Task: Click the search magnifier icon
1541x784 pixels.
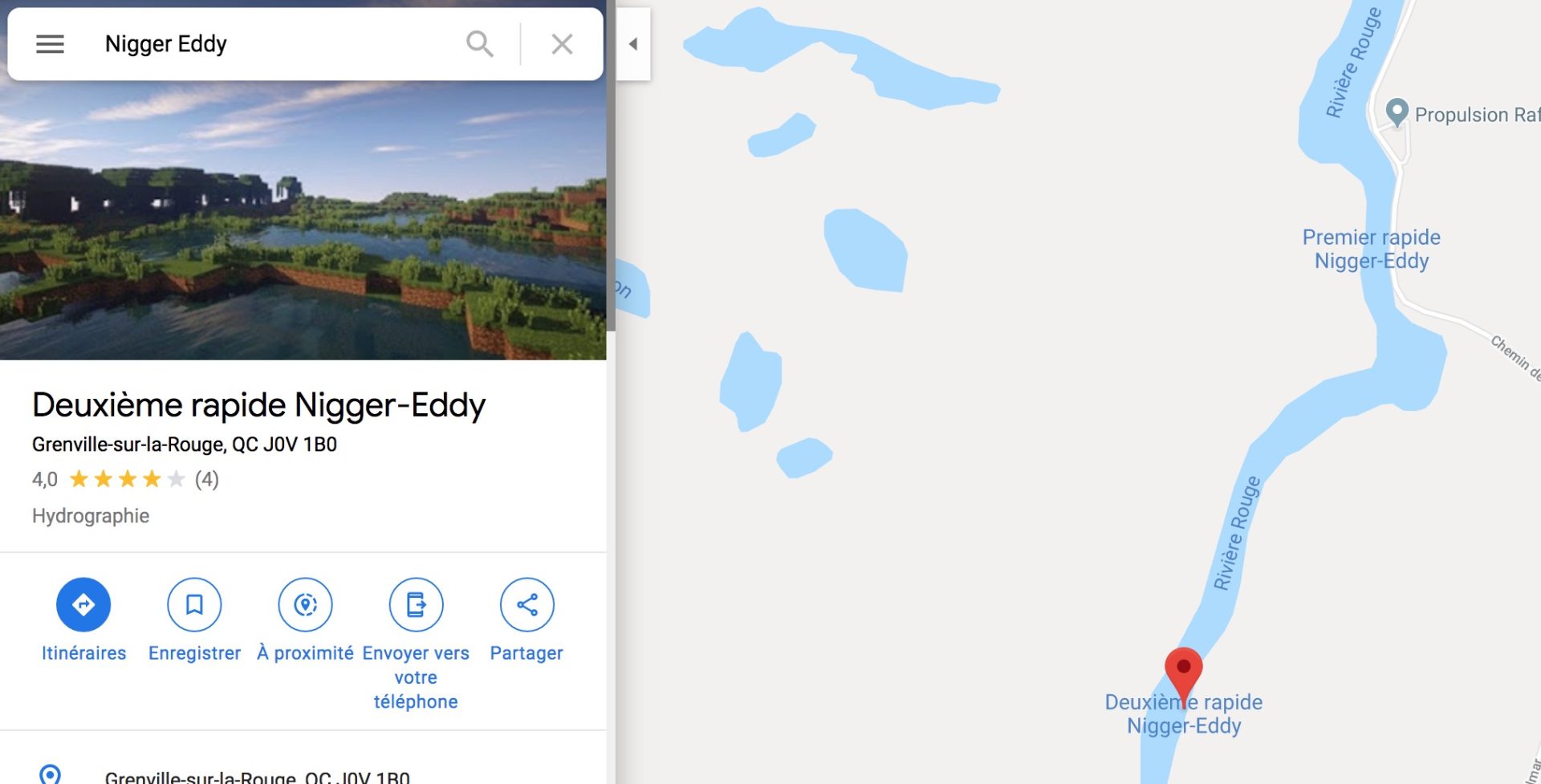Action: (x=480, y=44)
